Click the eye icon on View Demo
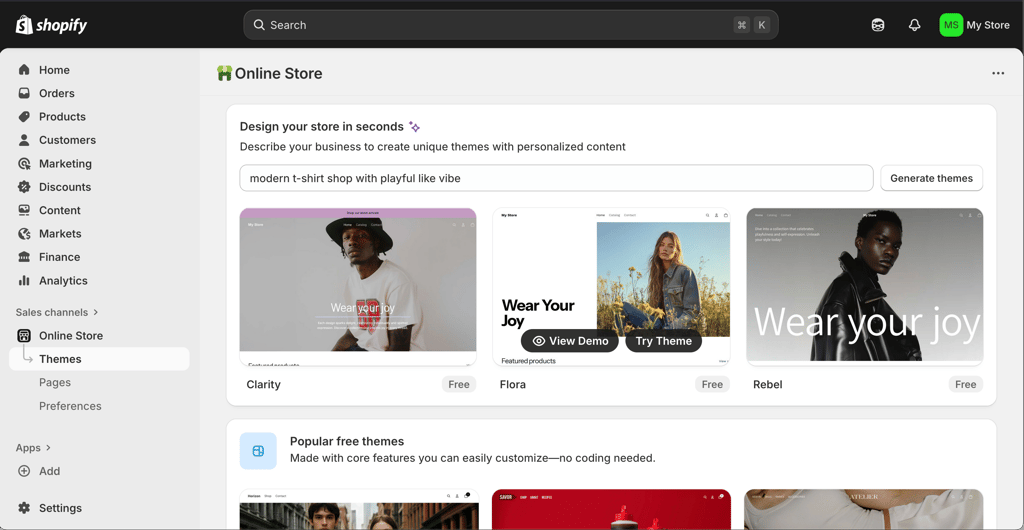1024x530 pixels. coord(539,341)
